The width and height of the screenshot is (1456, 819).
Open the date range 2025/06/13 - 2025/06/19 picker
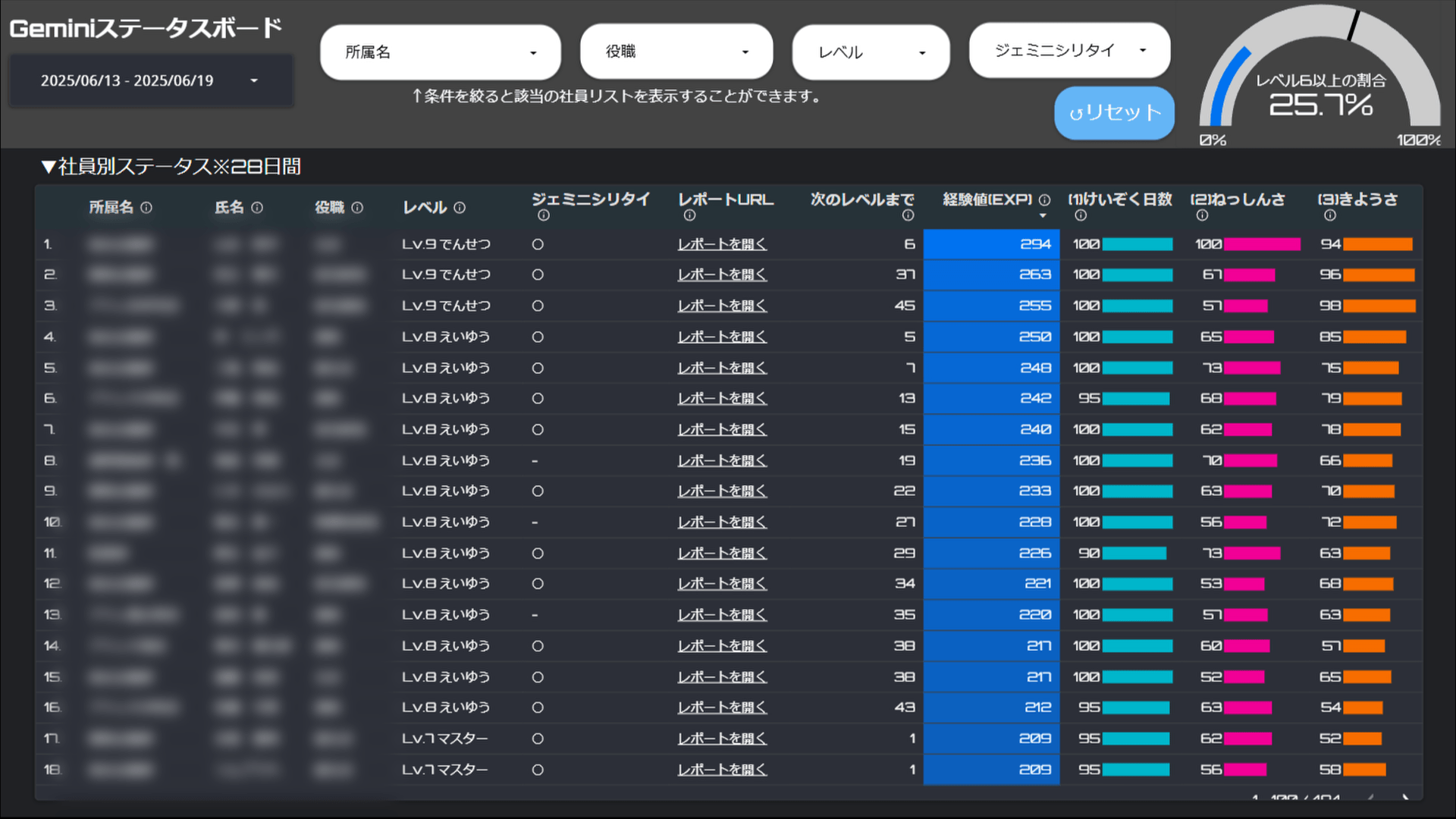pos(150,80)
